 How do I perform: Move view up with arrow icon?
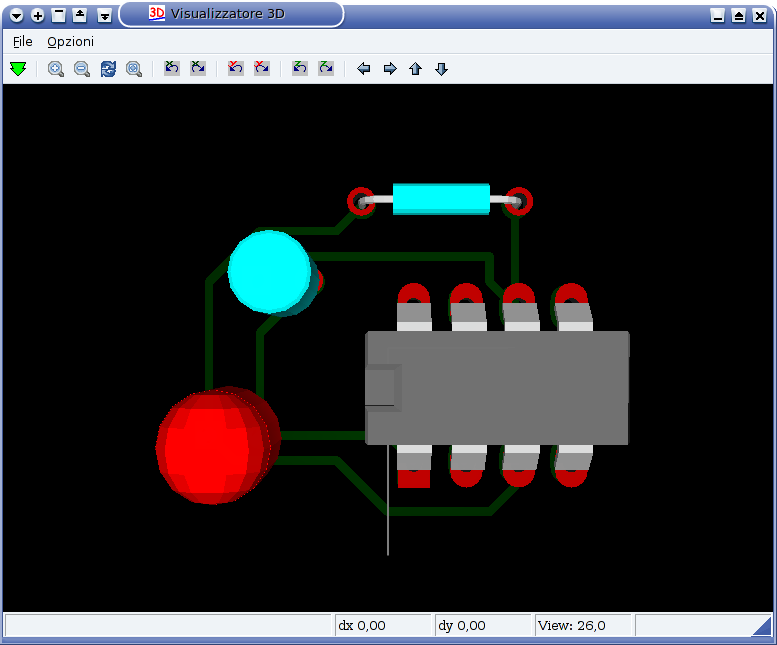pos(415,68)
